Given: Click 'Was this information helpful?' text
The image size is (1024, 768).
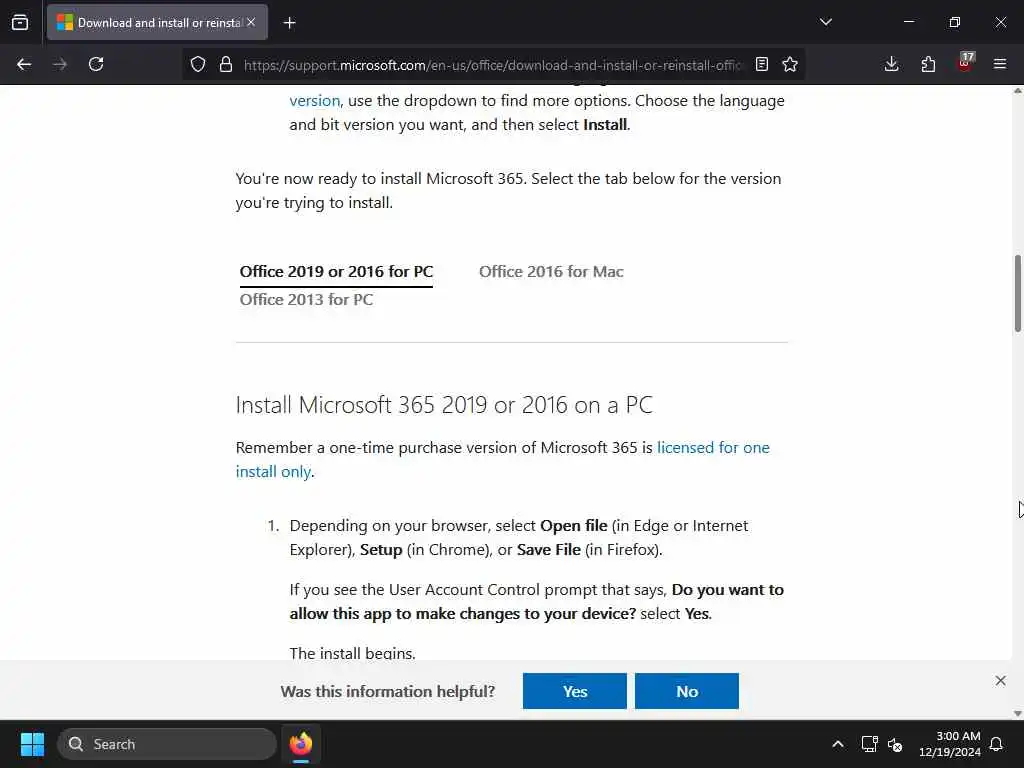Looking at the screenshot, I should [388, 692].
